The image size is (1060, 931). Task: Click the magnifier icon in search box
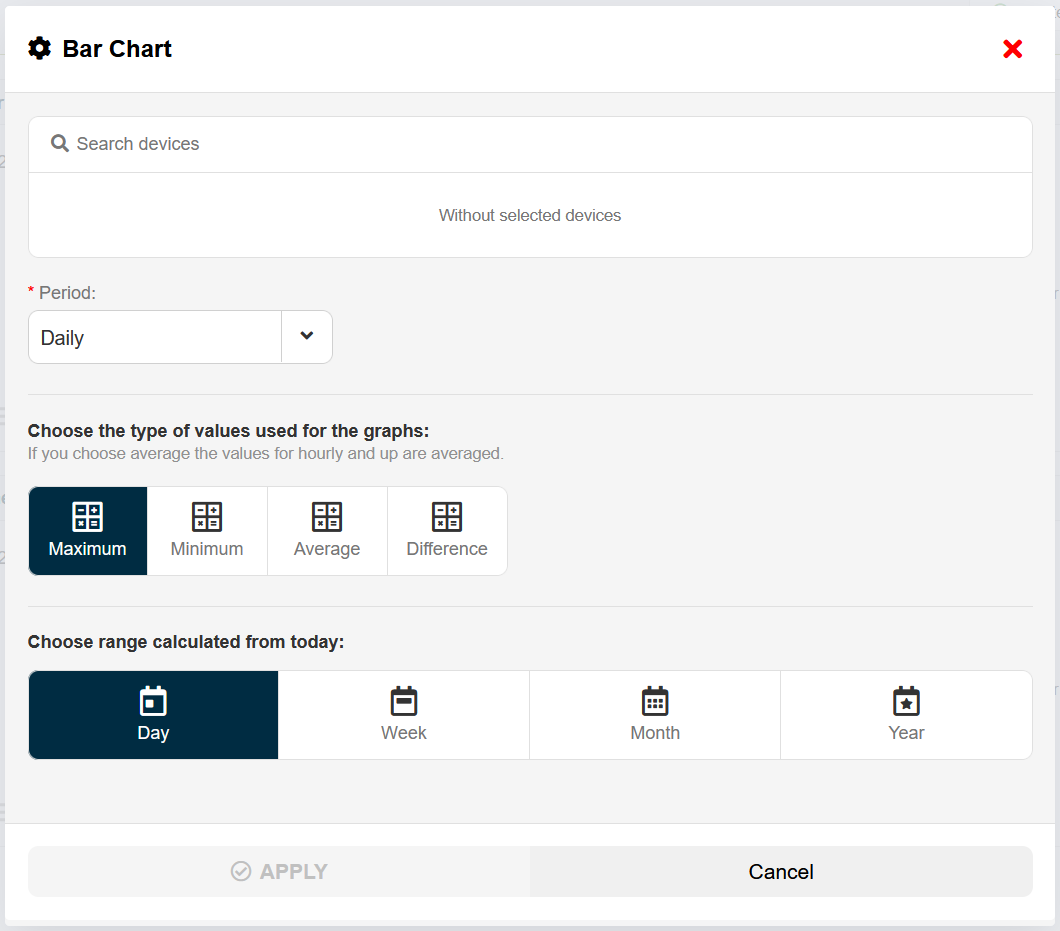(x=59, y=144)
